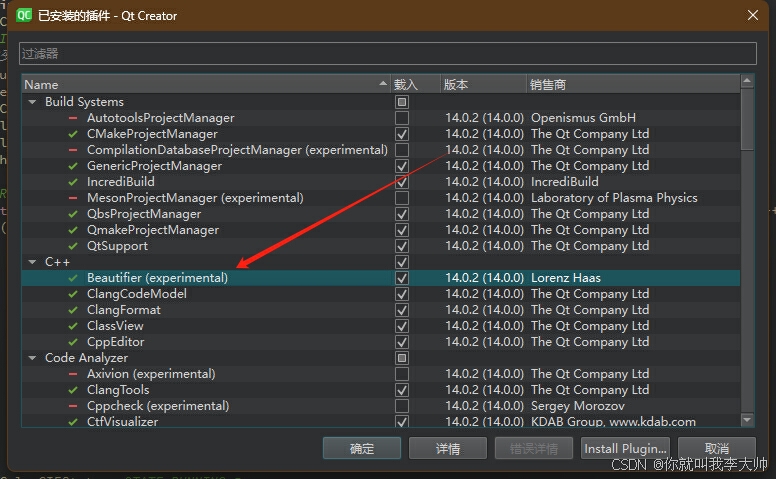
Task: Toggle the Code Analyzer group checkbox
Action: [402, 358]
